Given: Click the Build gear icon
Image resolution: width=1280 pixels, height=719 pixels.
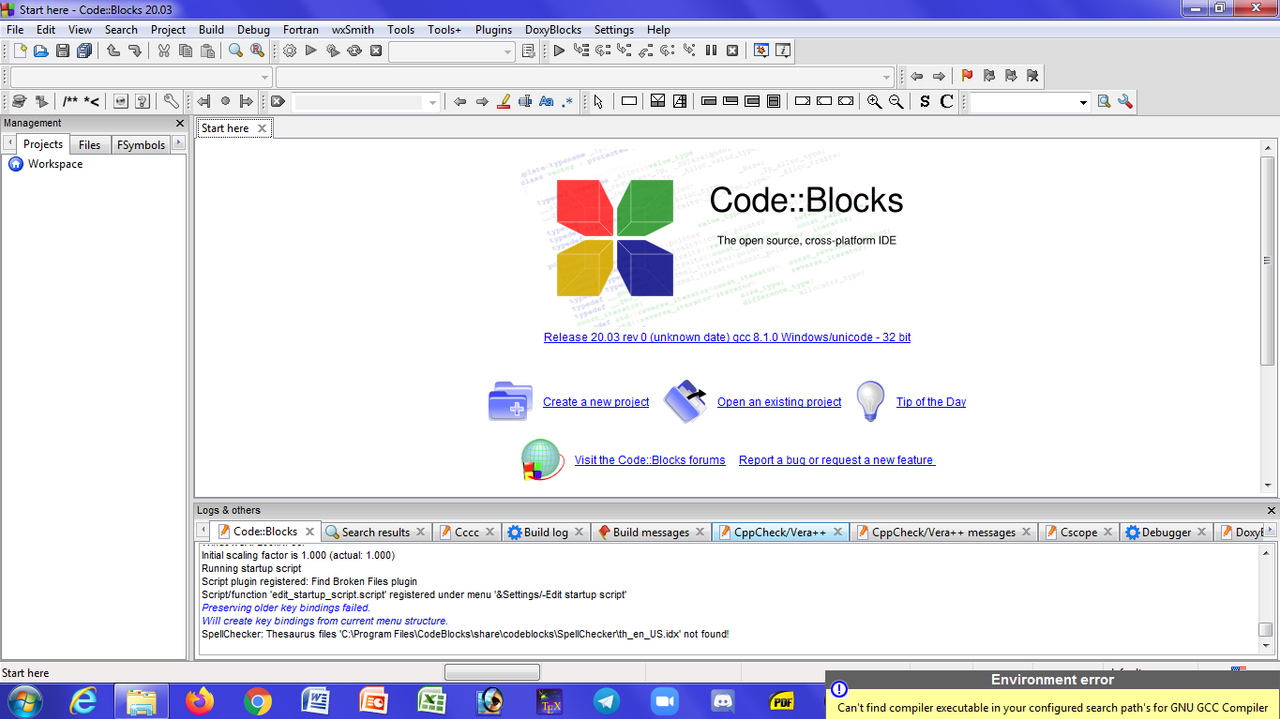Looking at the screenshot, I should (290, 50).
